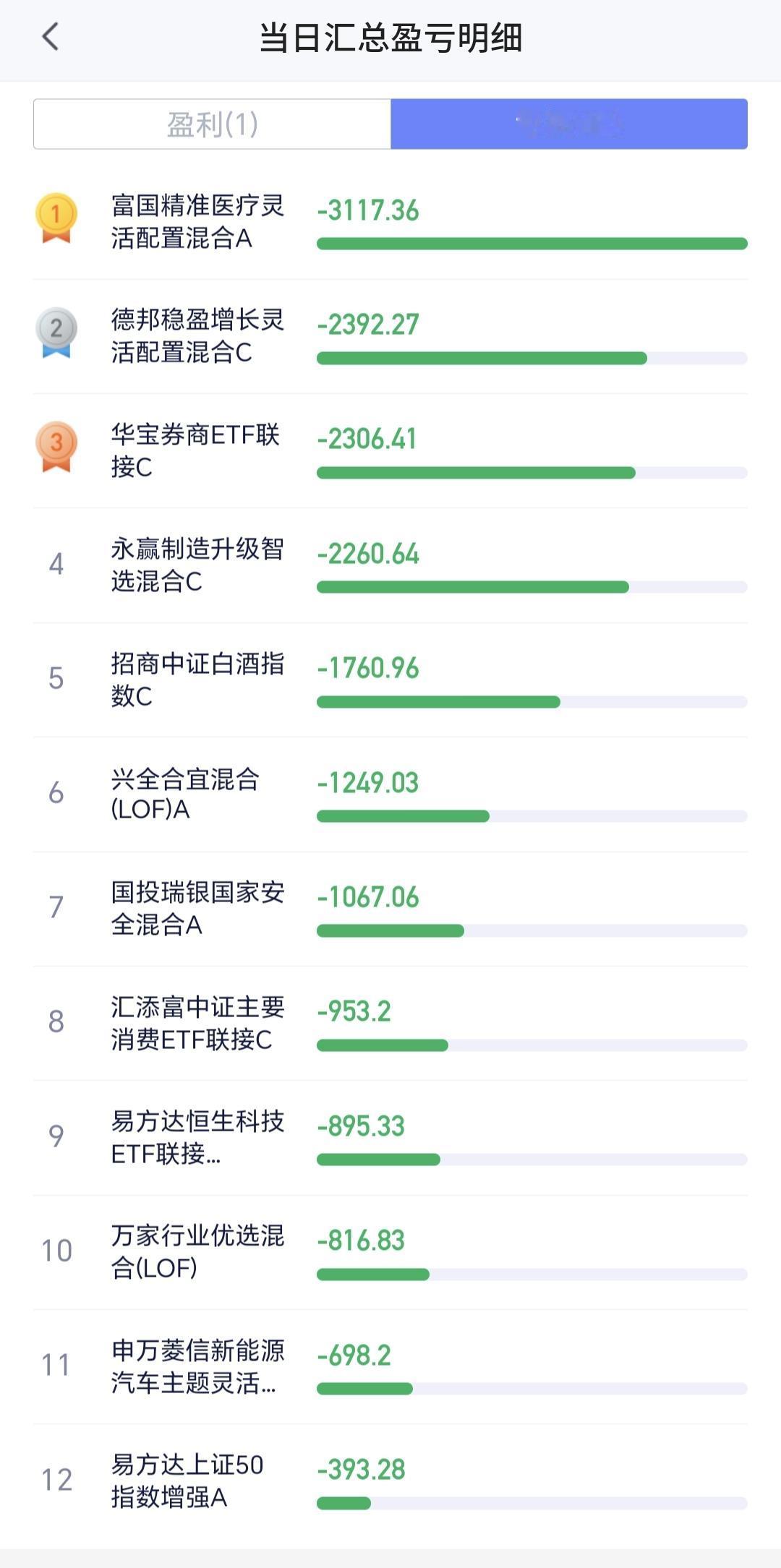Click the -3117.36 top loss value
The height and width of the screenshot is (1568, 781).
tap(368, 210)
